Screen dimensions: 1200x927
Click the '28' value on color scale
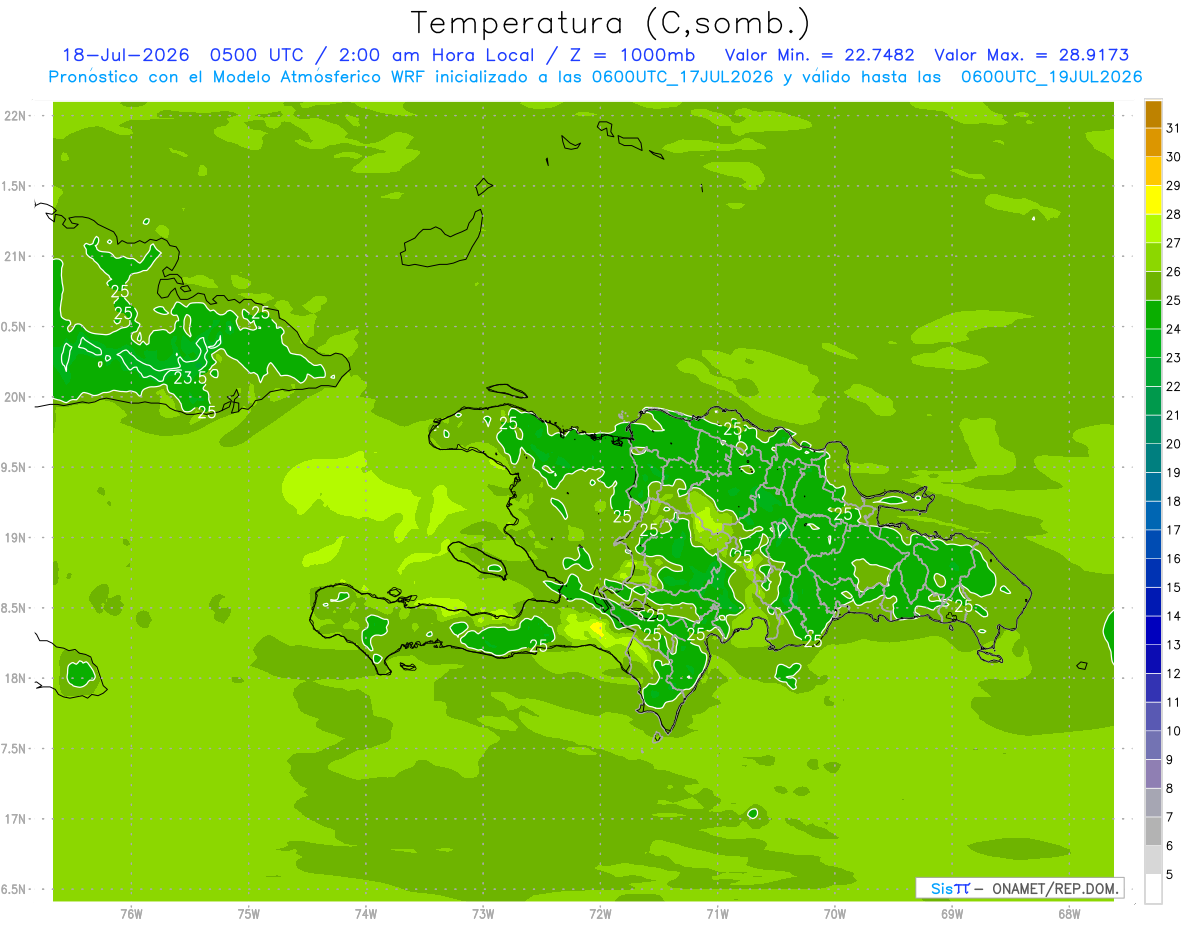pyautogui.click(x=1173, y=214)
